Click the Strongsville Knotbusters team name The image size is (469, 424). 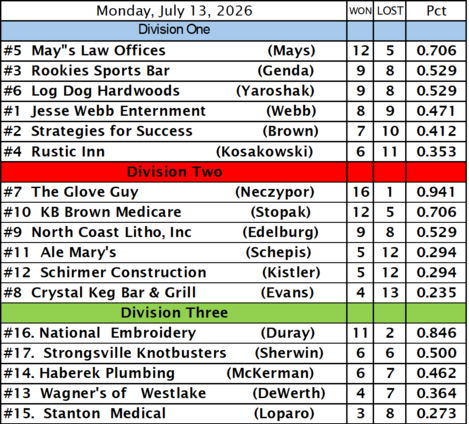coord(135,353)
